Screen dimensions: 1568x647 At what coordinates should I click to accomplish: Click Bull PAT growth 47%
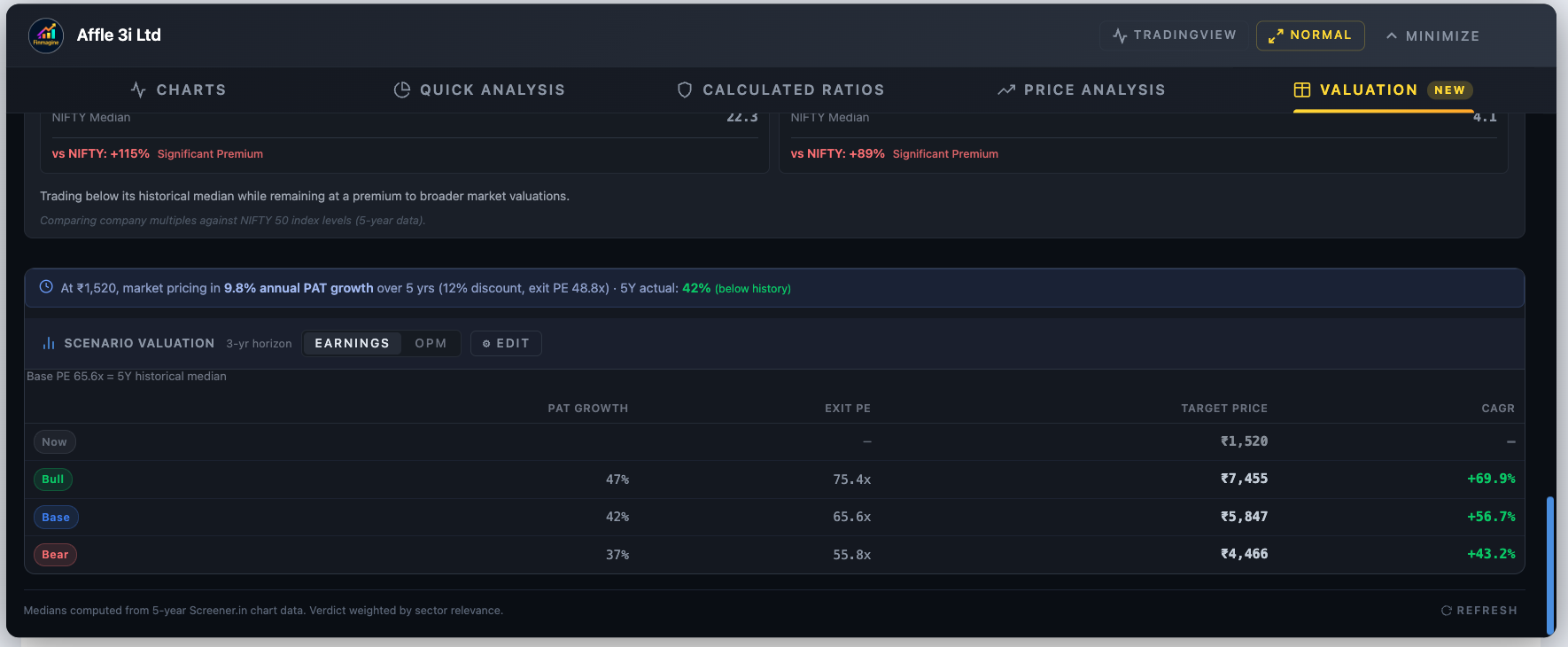pos(617,479)
